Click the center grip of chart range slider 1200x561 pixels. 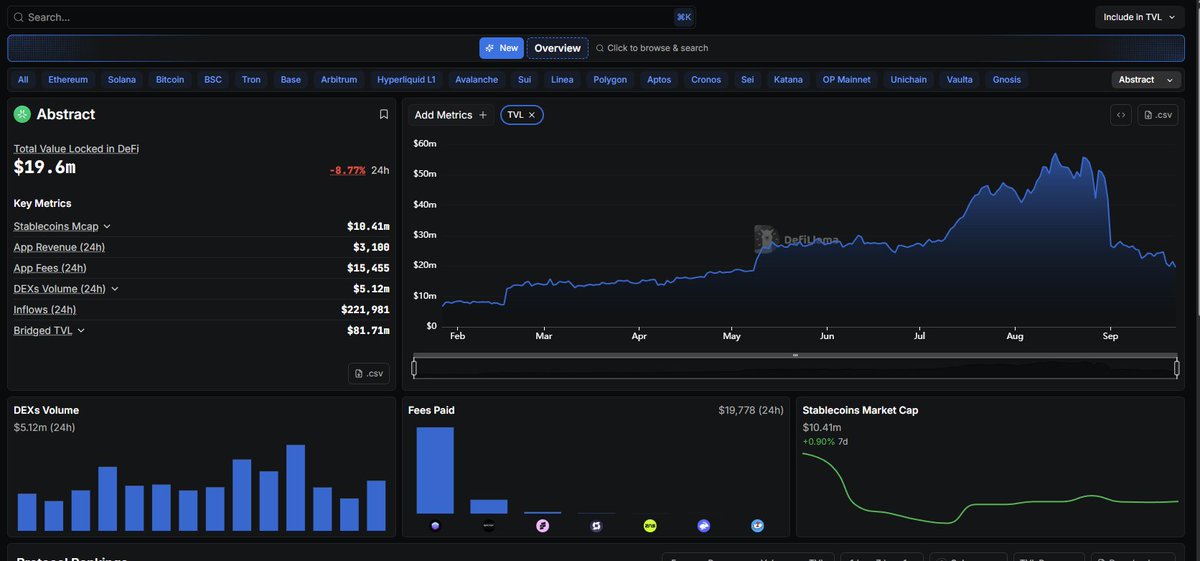pyautogui.click(x=796, y=355)
